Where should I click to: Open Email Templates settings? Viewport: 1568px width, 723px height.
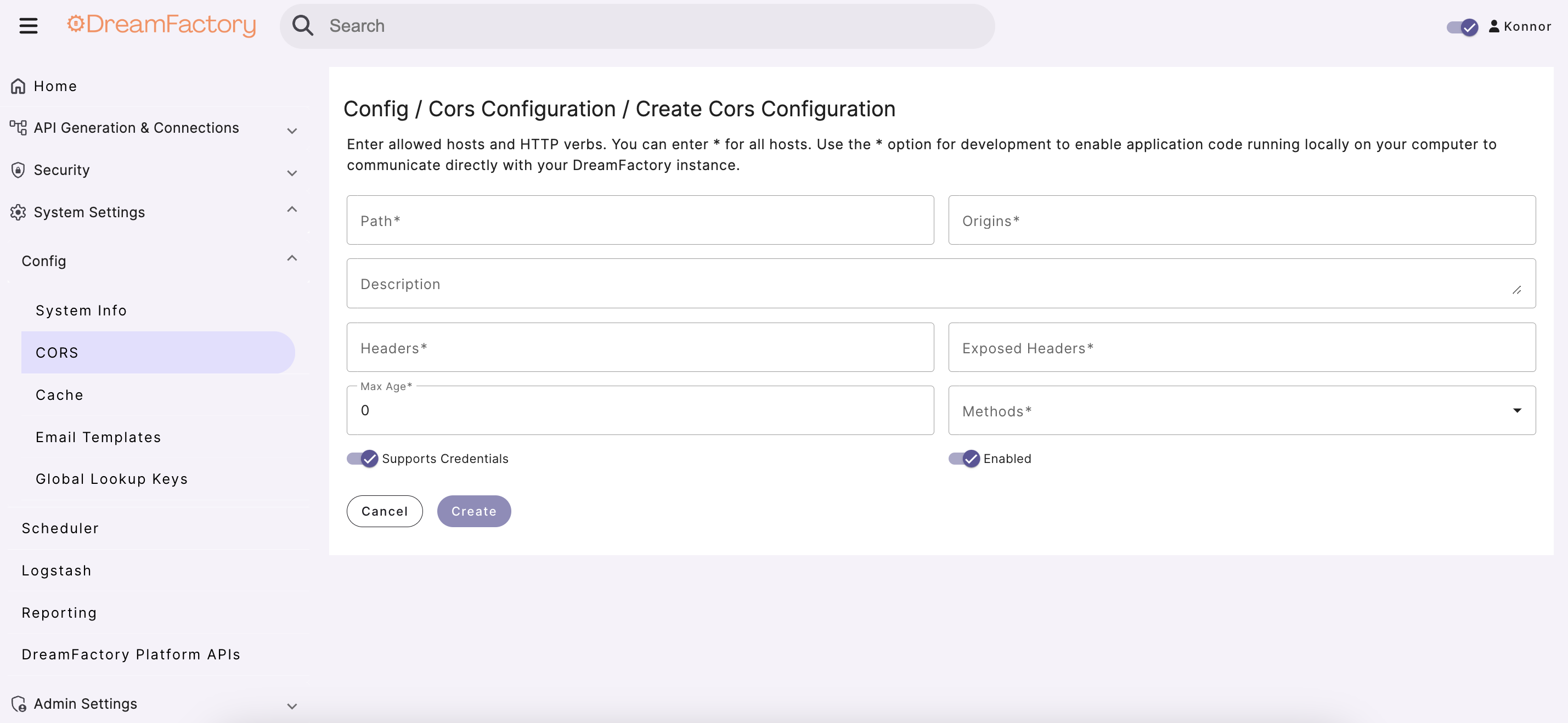click(x=98, y=436)
